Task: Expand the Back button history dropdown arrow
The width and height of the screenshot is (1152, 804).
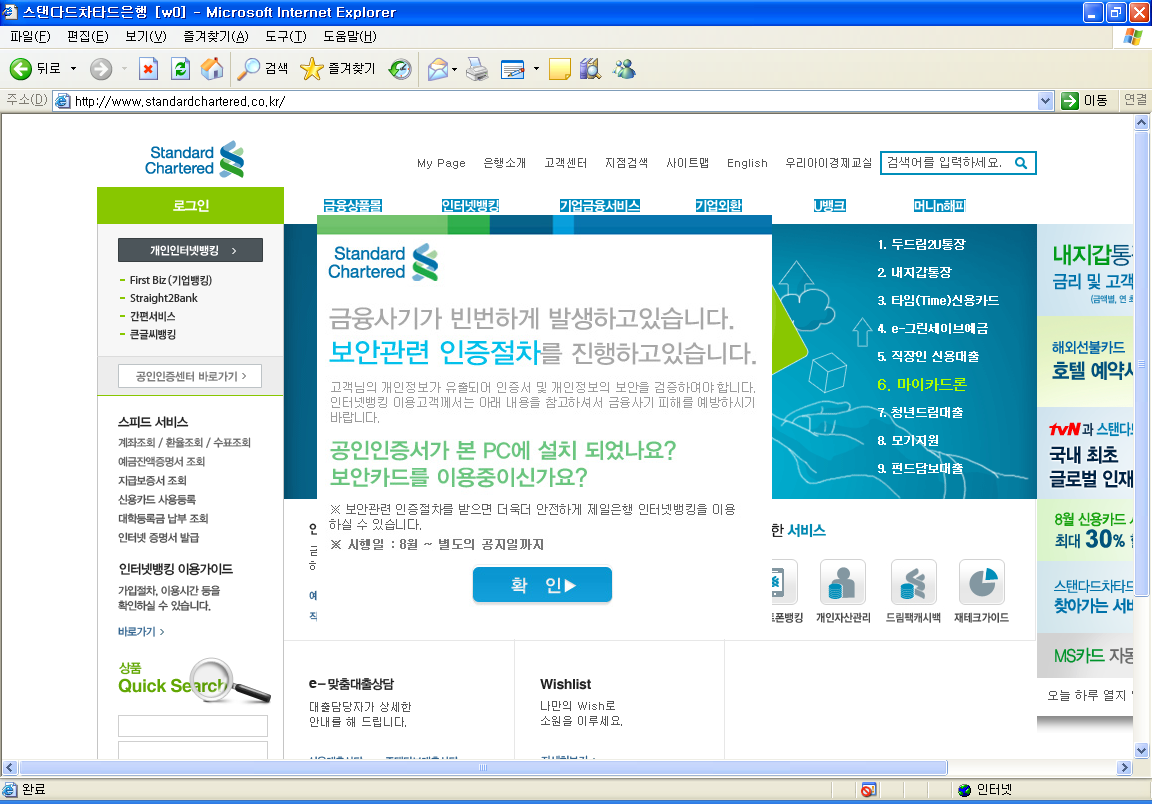Action: click(73, 69)
